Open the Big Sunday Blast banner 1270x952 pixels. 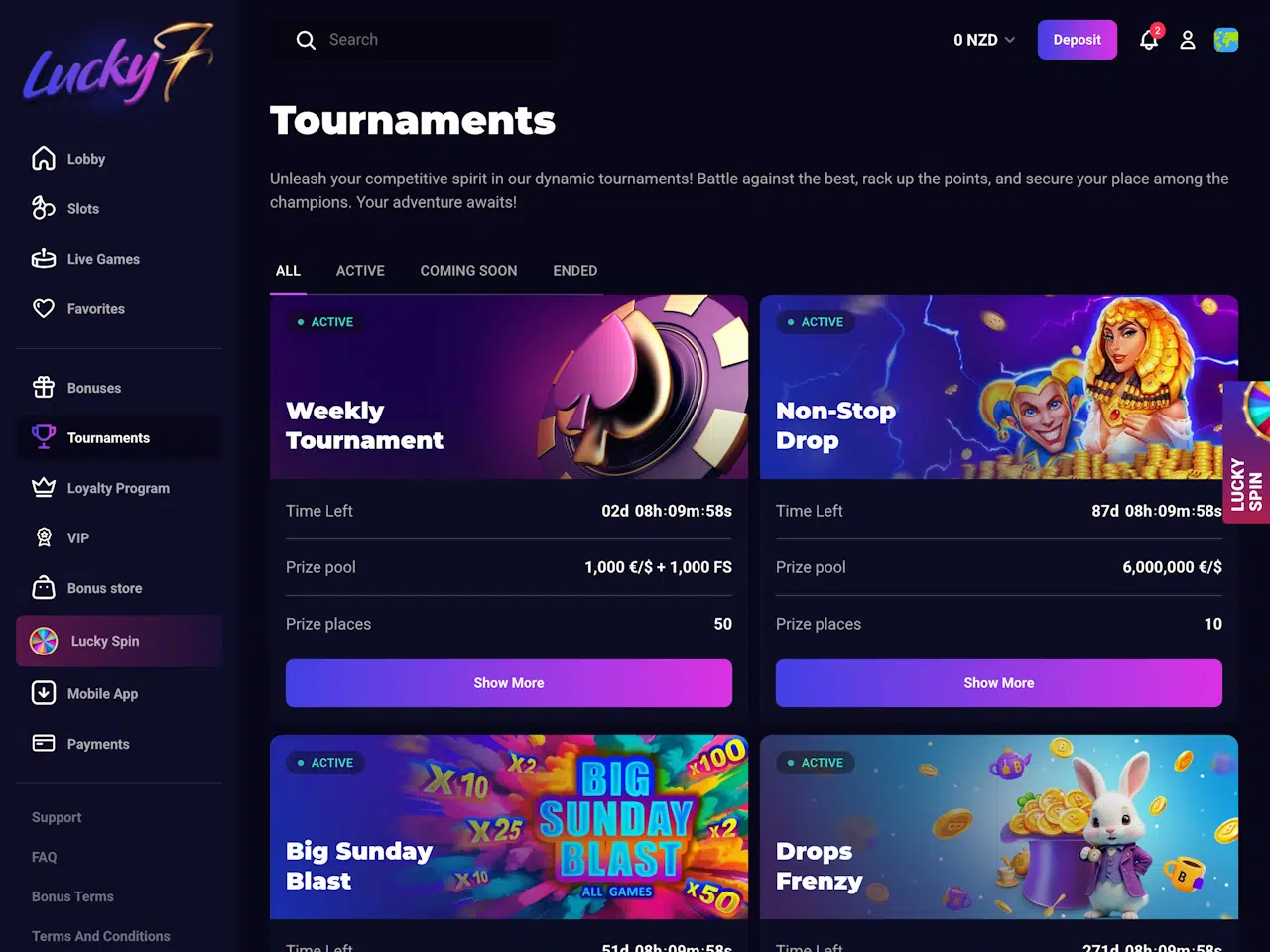[x=509, y=827]
